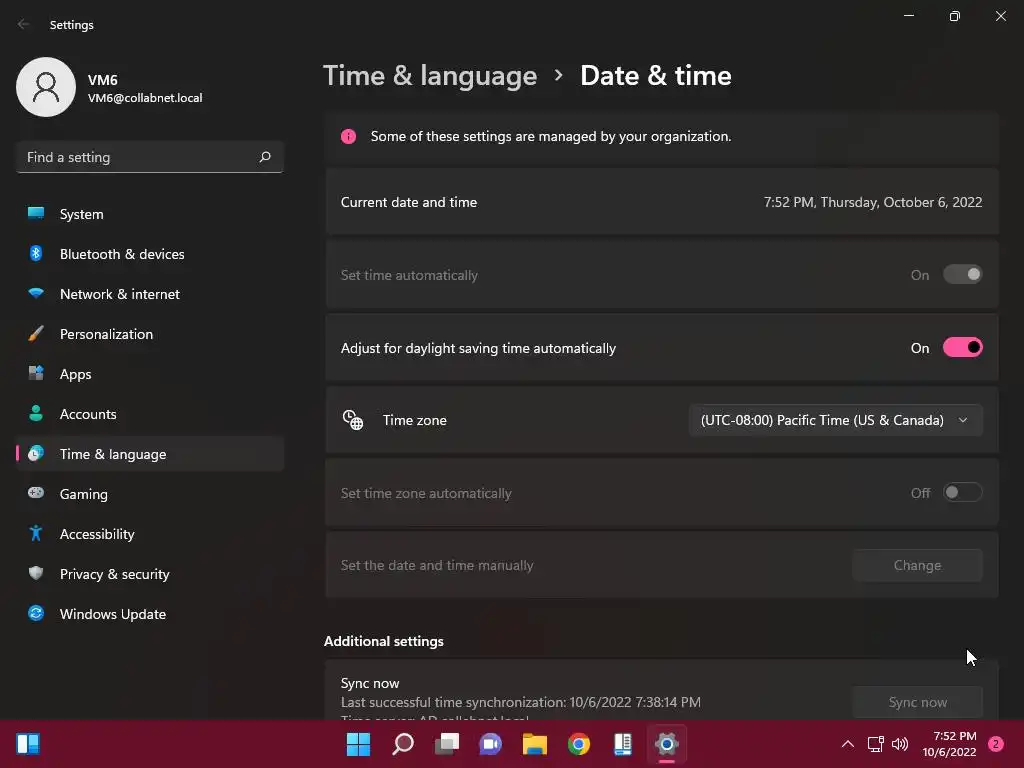Click the search magnifier in Find a setting
Screen dimensions: 1024x768
tap(264, 157)
